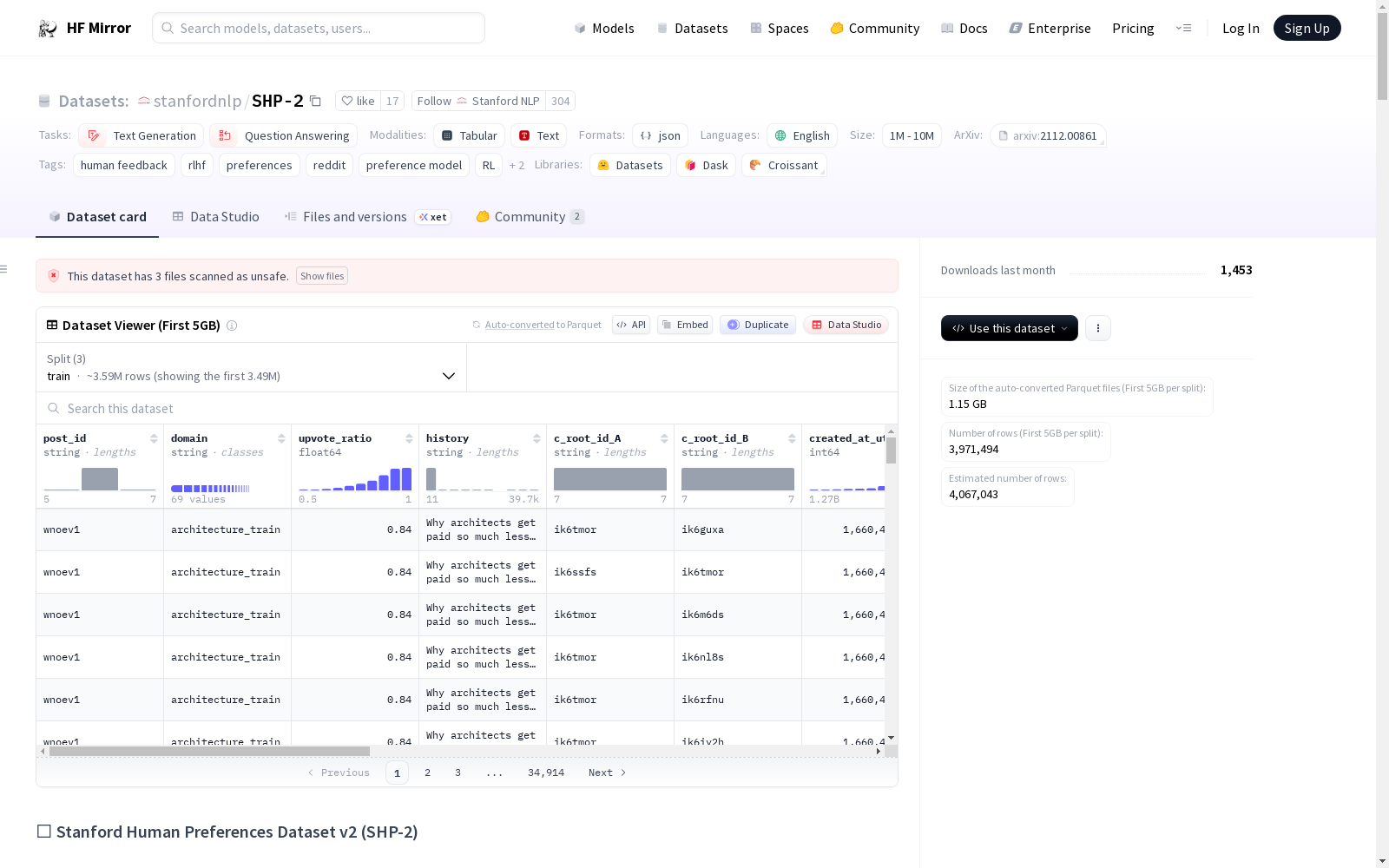Open Models in top navigation

point(604,29)
